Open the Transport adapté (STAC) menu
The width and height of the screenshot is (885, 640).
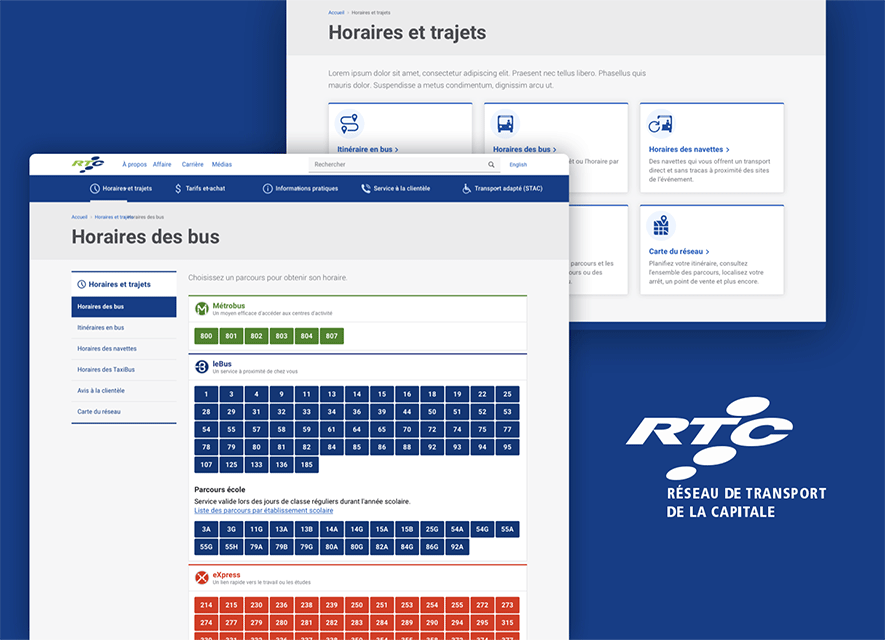click(x=502, y=189)
